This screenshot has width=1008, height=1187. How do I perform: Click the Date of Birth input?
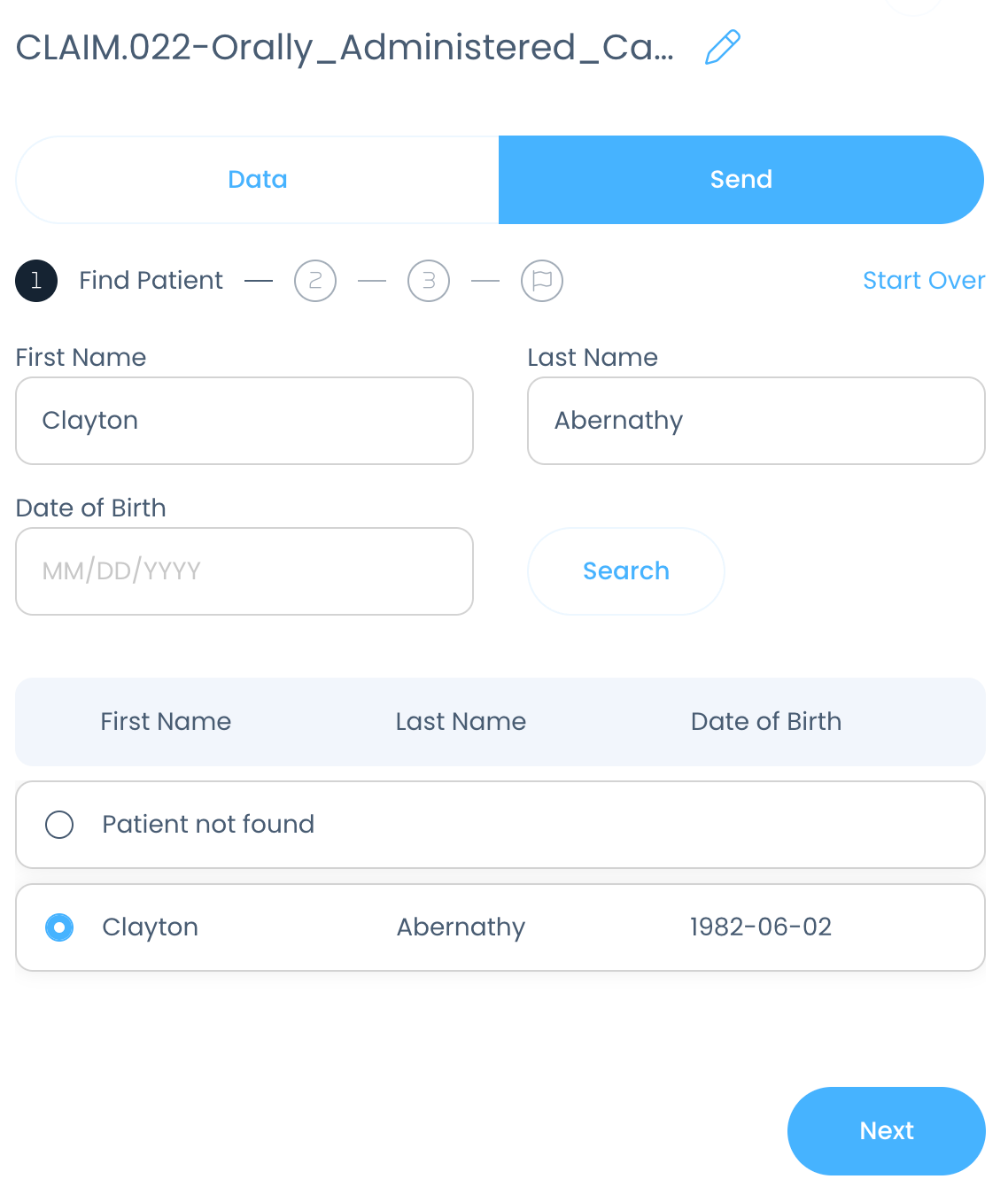click(x=244, y=571)
